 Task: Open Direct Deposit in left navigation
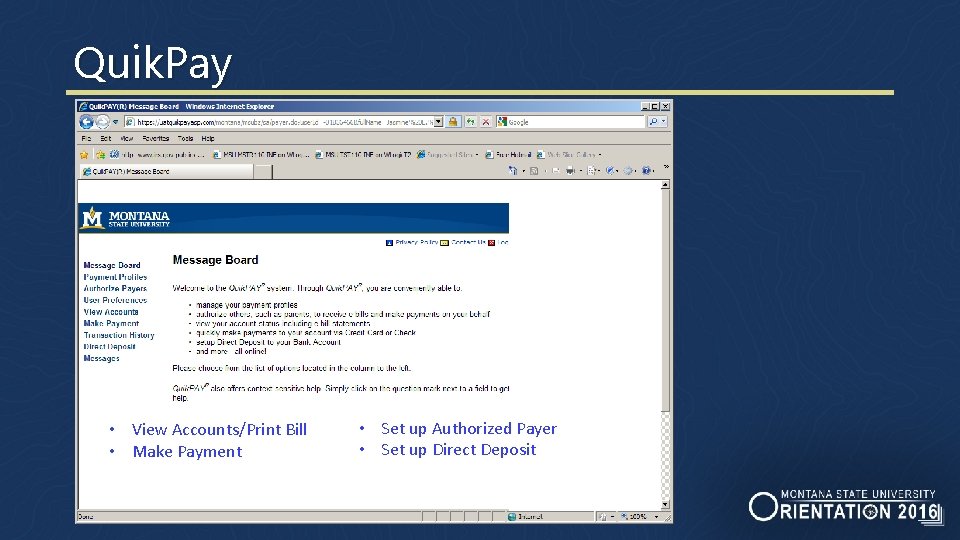point(110,347)
